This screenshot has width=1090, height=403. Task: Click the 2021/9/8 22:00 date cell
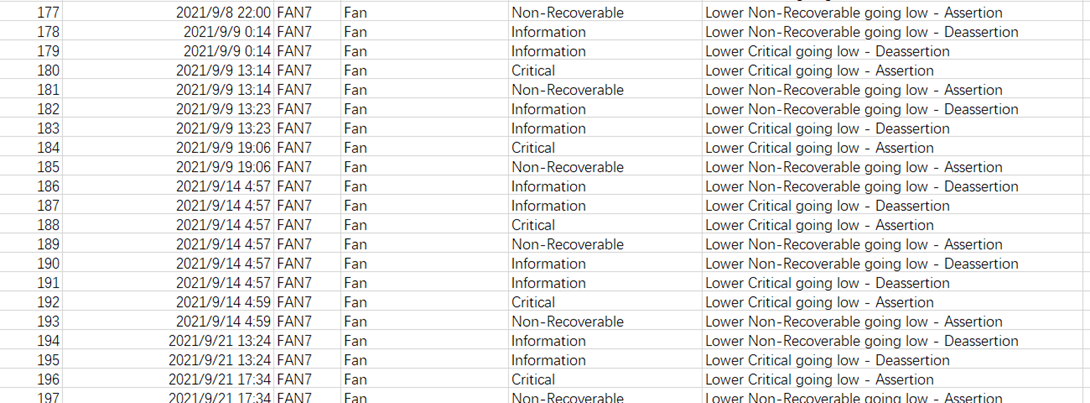223,13
